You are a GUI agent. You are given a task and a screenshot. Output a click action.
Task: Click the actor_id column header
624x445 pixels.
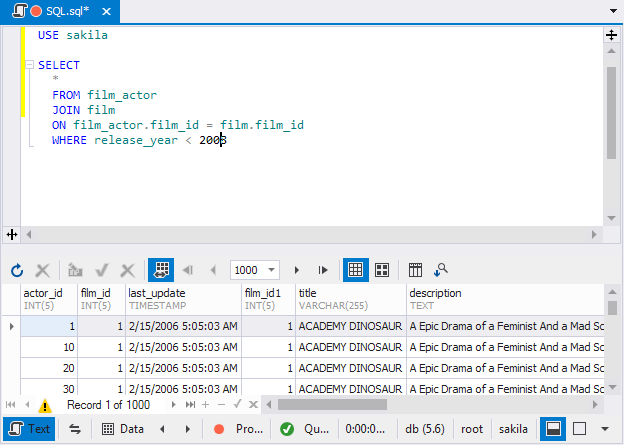click(x=49, y=299)
